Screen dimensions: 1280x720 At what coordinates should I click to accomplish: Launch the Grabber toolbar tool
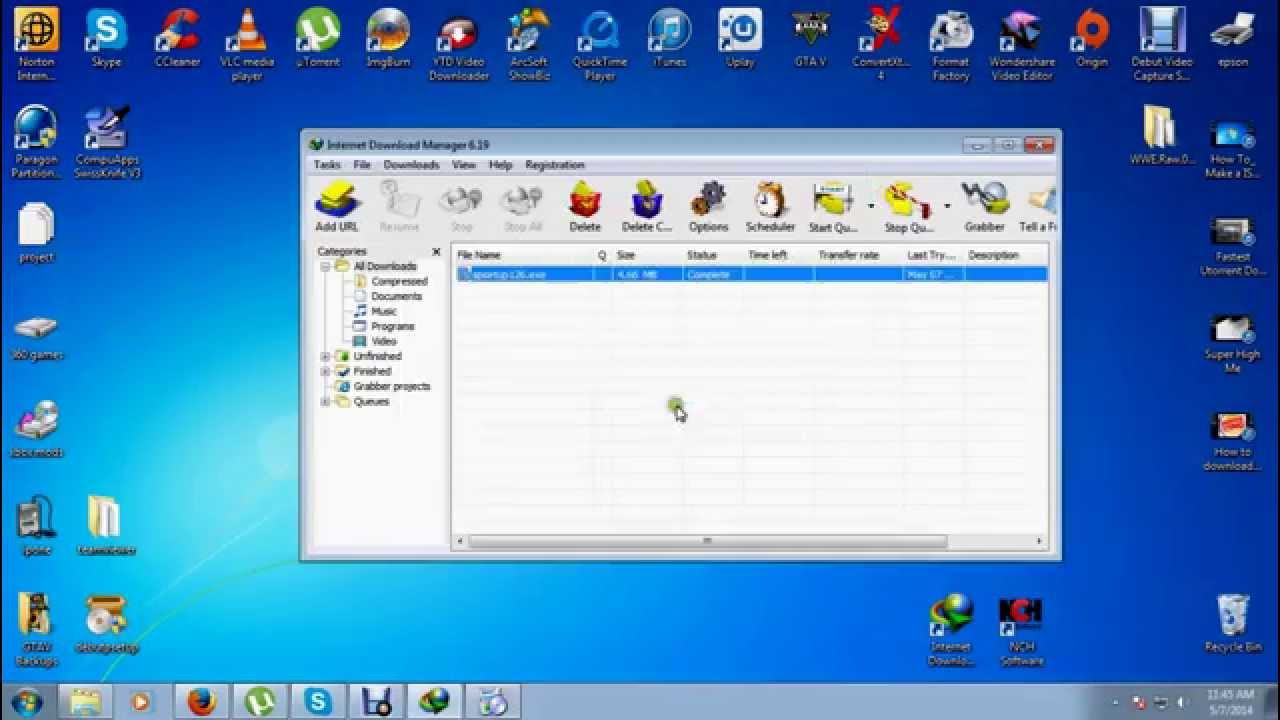tap(984, 207)
